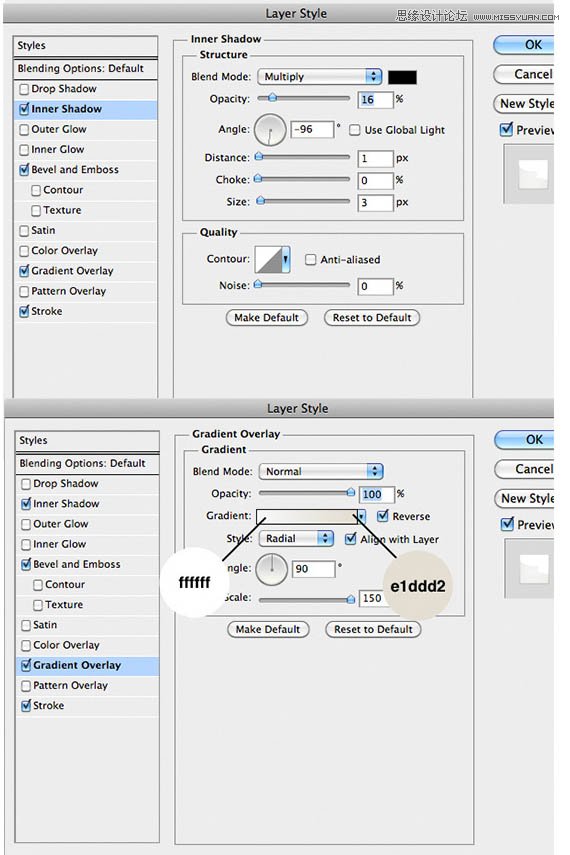Screen dimensions: 570x855
Task: Click Opacity field showing 16
Action: (375, 100)
